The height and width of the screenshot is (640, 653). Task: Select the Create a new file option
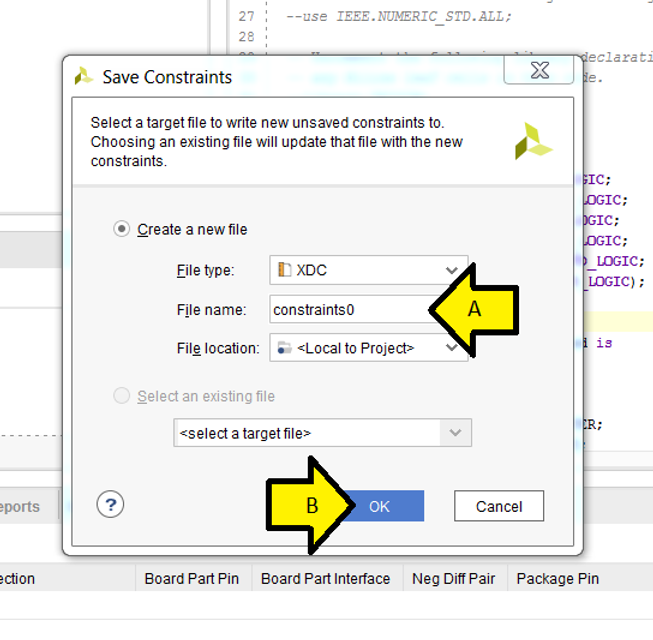[x=121, y=229]
